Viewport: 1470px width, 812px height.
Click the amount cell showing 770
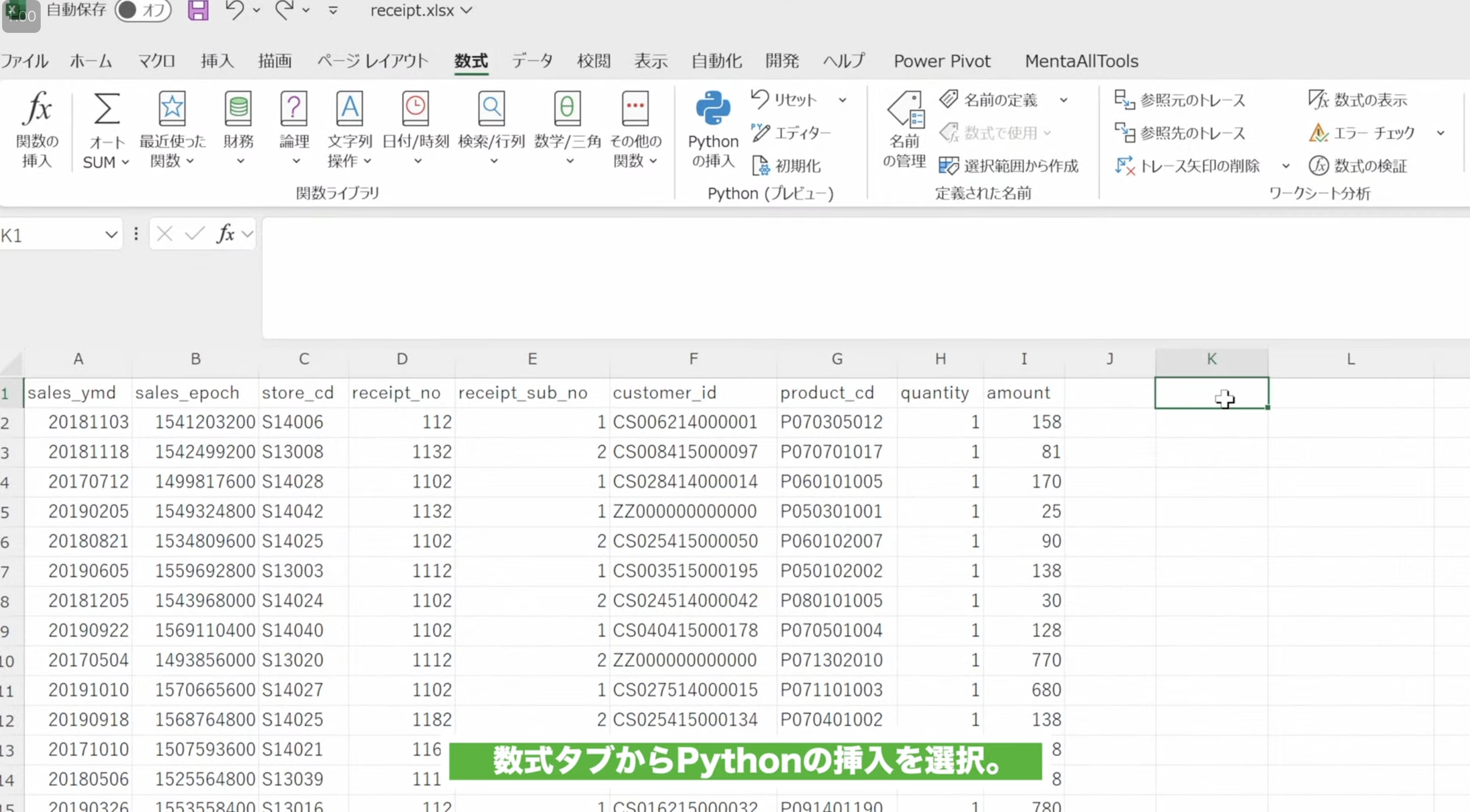pyautogui.click(x=1024, y=660)
